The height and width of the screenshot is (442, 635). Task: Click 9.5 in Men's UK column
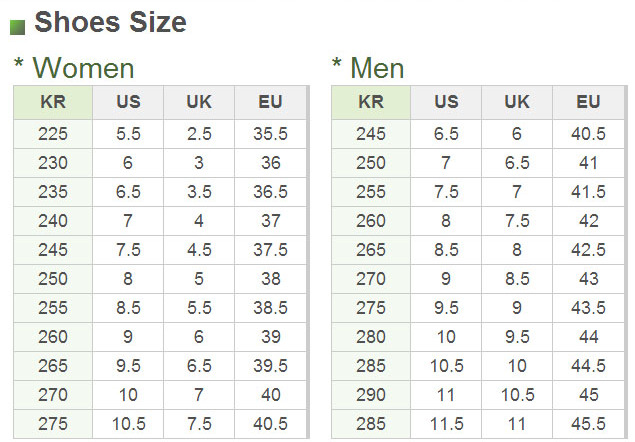click(x=517, y=336)
